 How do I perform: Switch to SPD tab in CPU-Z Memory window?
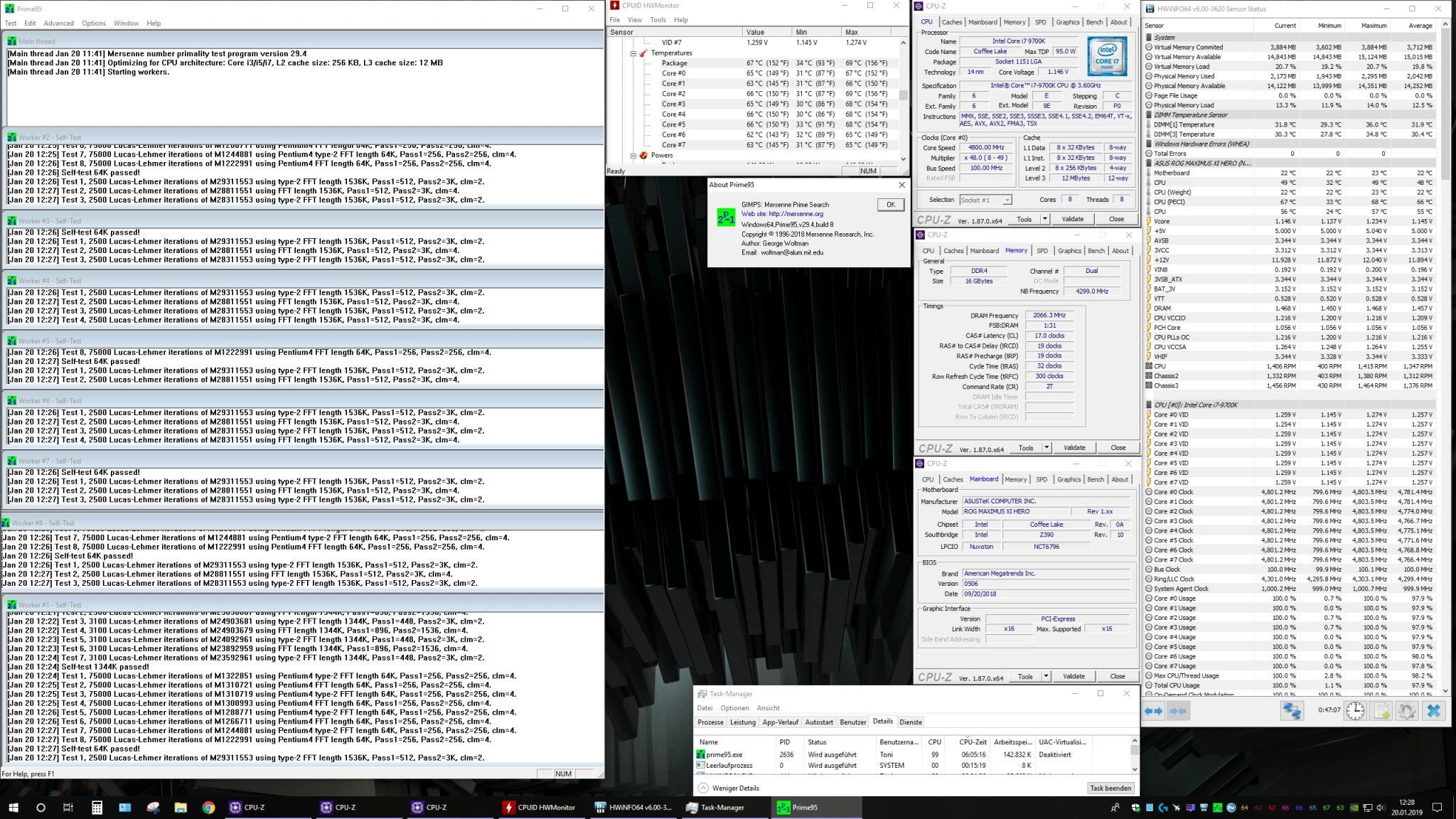(x=1042, y=250)
